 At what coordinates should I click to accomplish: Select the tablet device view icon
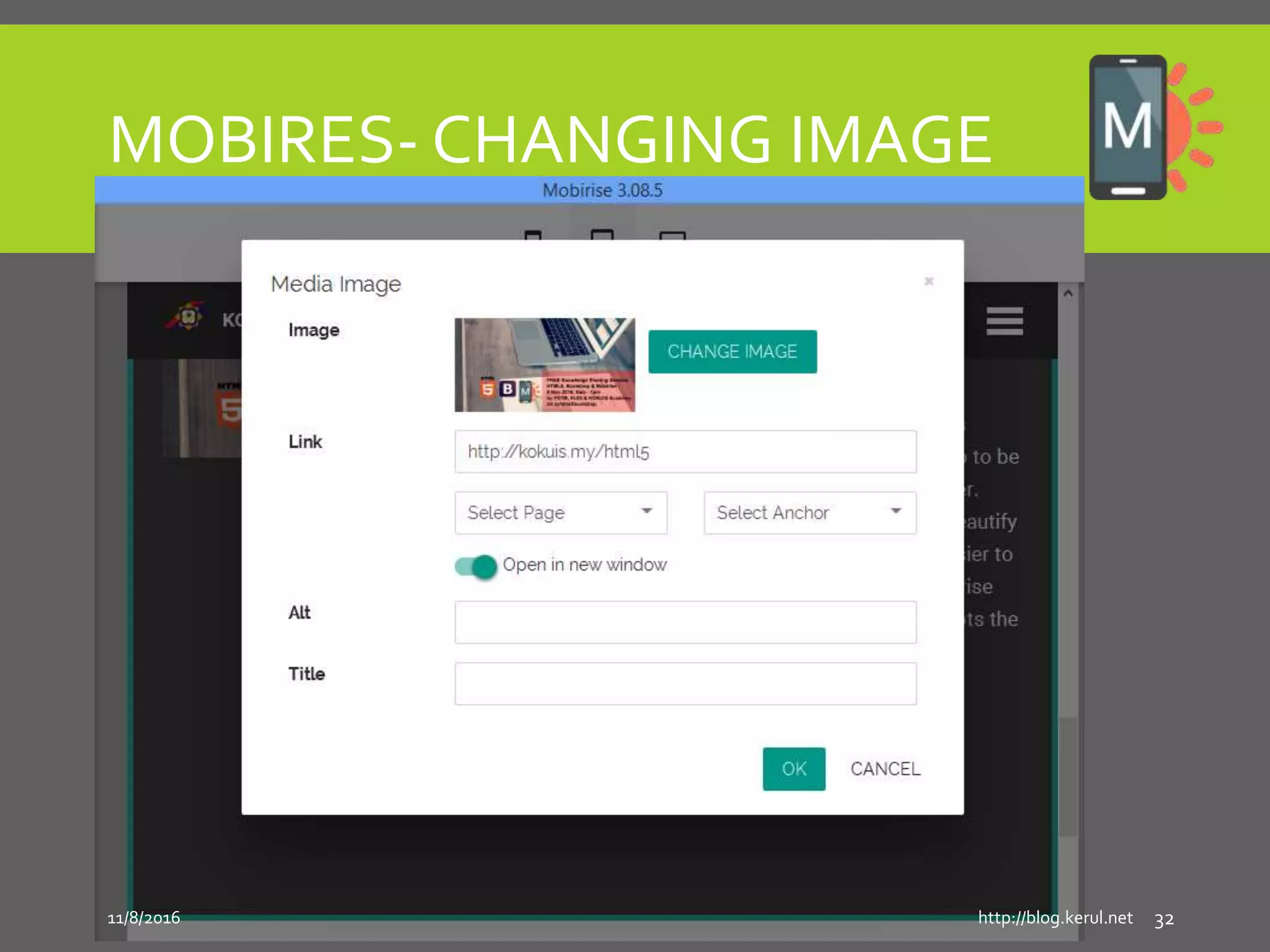pyautogui.click(x=602, y=234)
